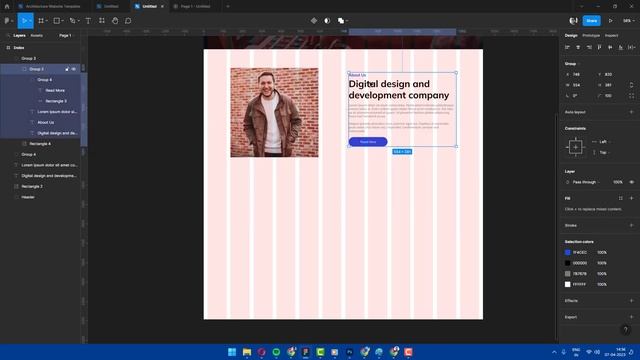
Task: Switch to the Layers tab
Action: [19, 36]
